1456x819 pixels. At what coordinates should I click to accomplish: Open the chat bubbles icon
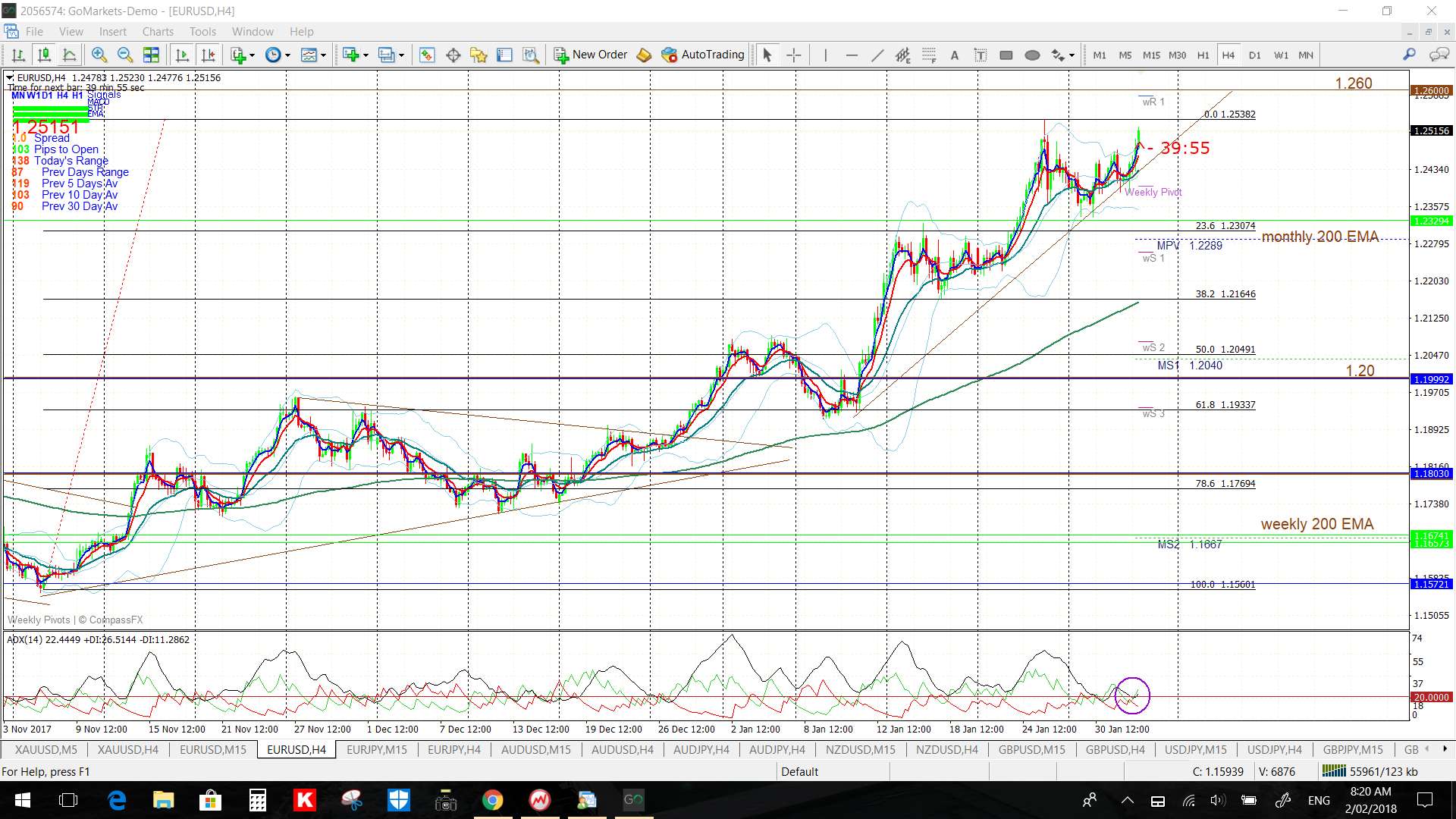pyautogui.click(x=1439, y=55)
